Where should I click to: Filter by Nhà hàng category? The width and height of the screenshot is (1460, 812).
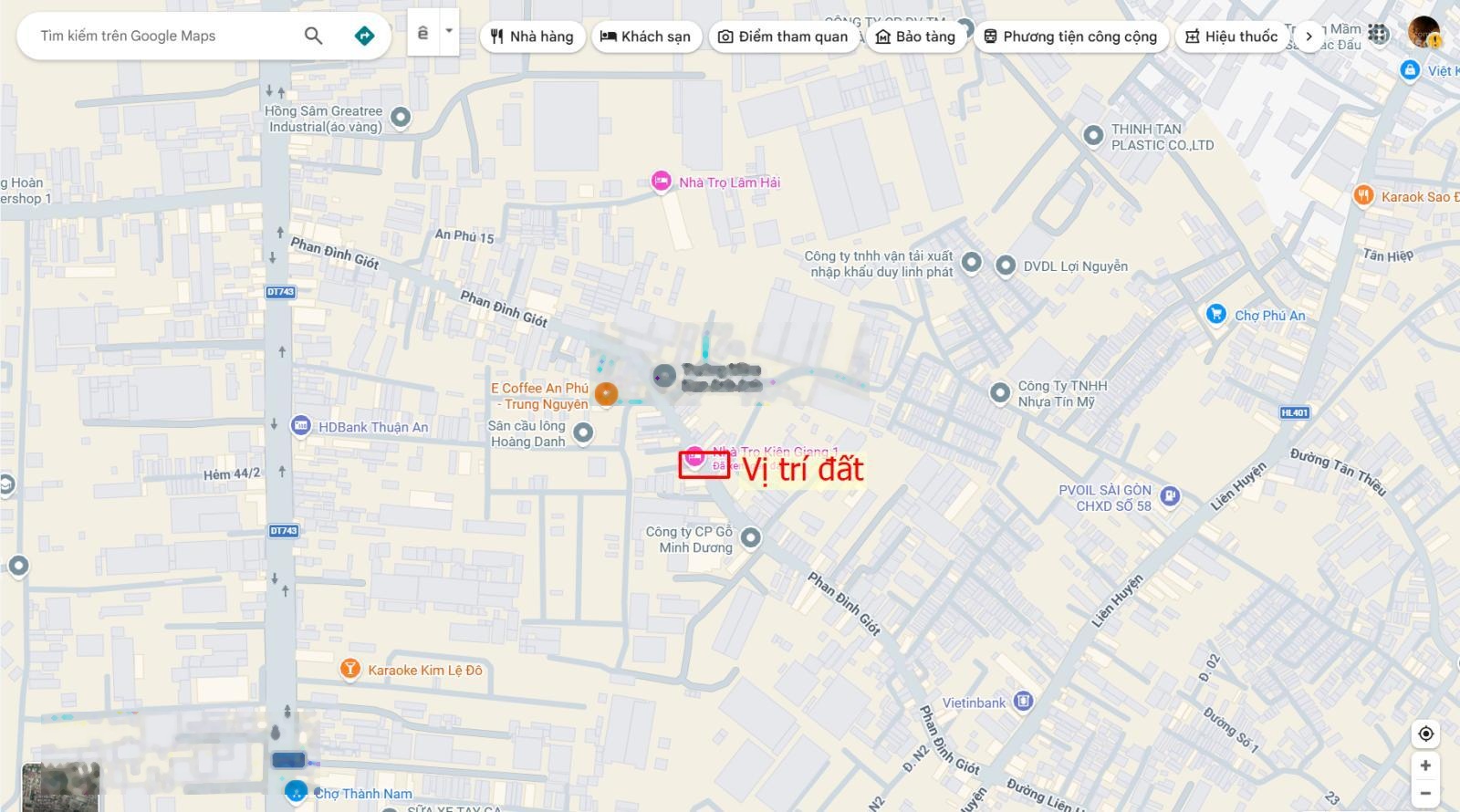click(x=532, y=36)
